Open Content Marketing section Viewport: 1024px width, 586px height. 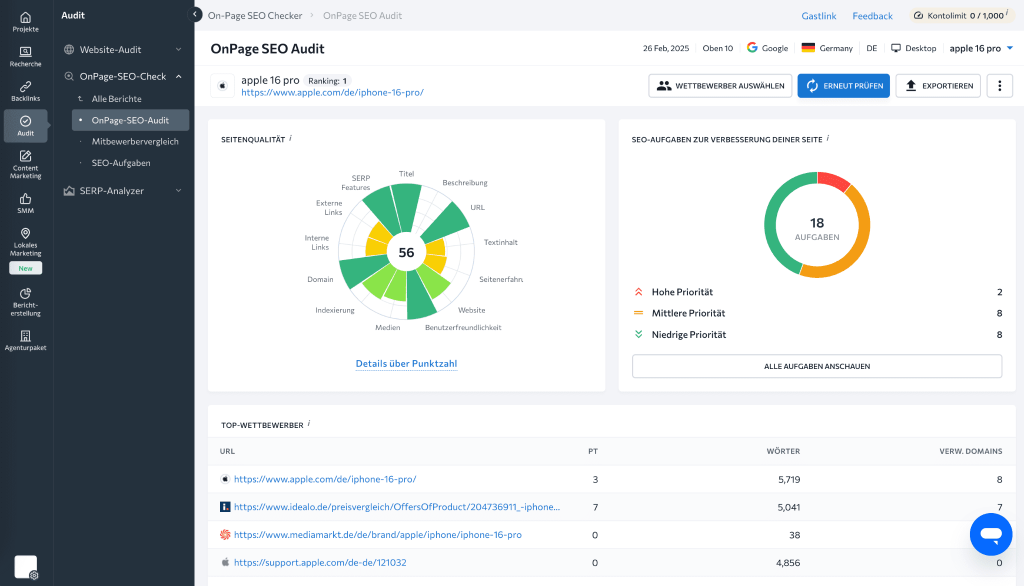tap(25, 164)
